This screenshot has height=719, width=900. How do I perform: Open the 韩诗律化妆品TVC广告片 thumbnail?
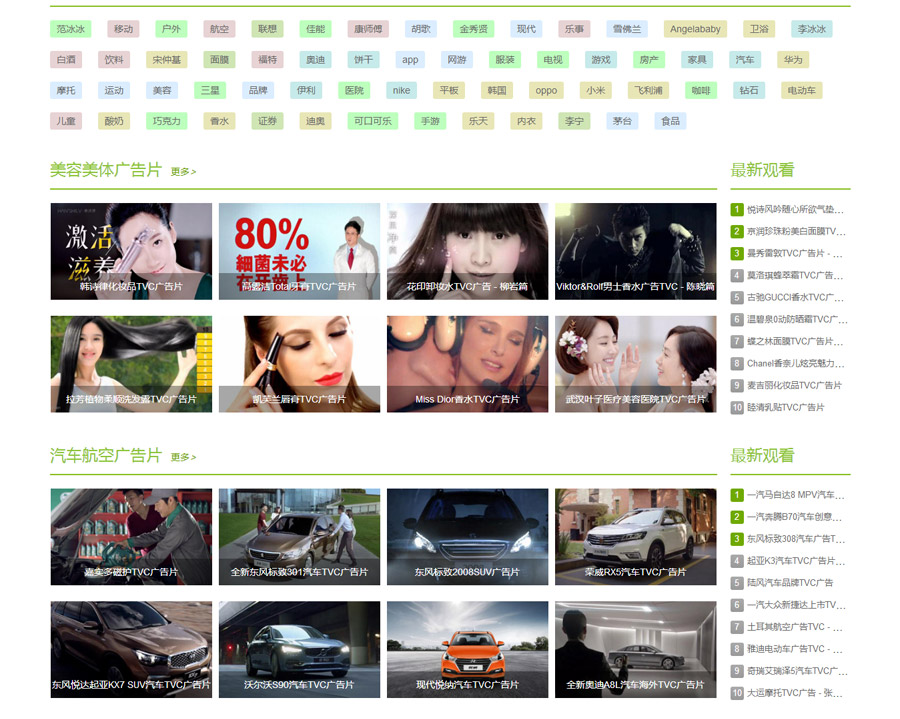[x=131, y=251]
